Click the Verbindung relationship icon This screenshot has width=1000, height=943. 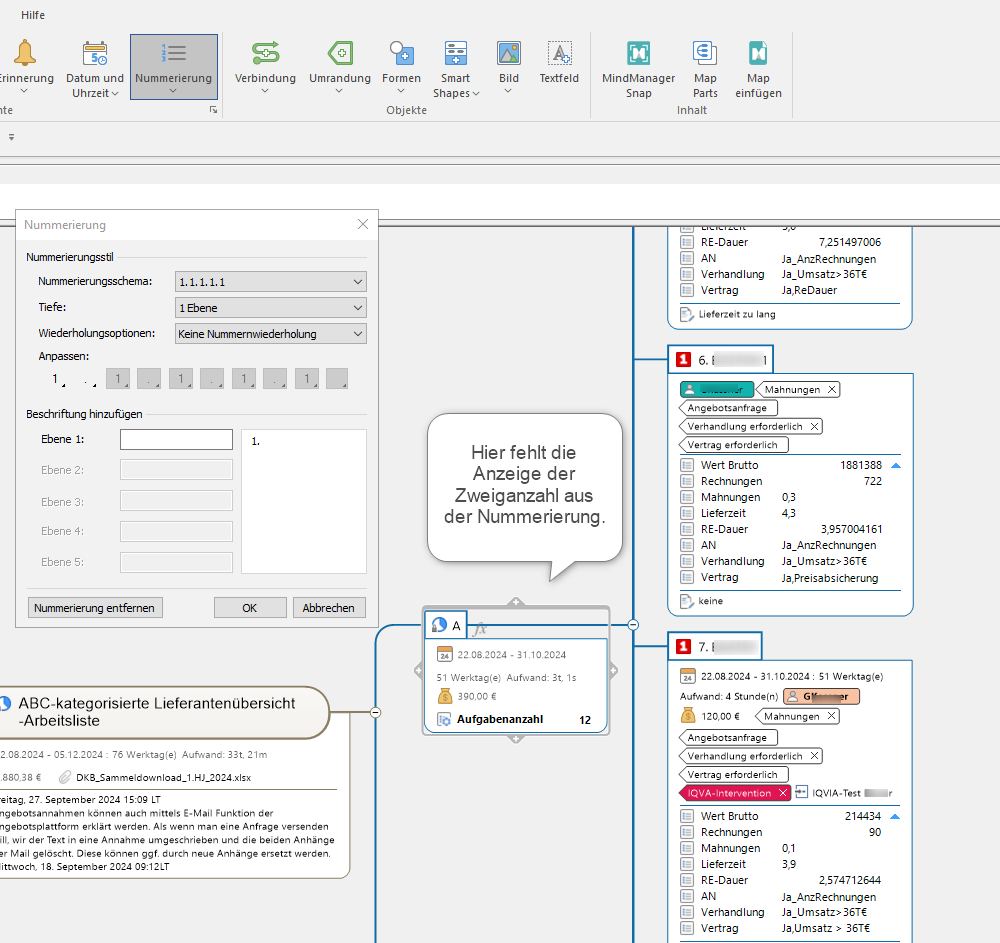(x=265, y=54)
